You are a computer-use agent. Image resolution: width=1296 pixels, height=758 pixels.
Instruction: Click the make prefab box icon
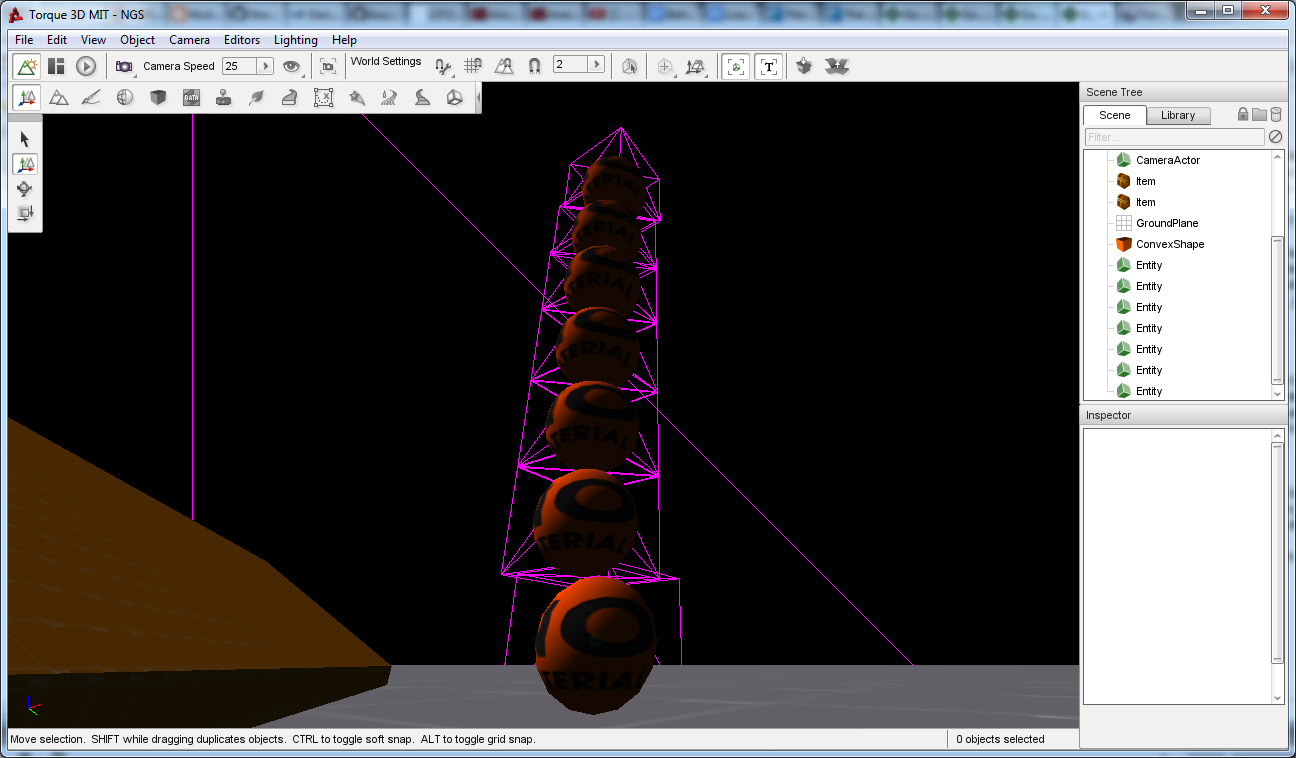click(804, 66)
